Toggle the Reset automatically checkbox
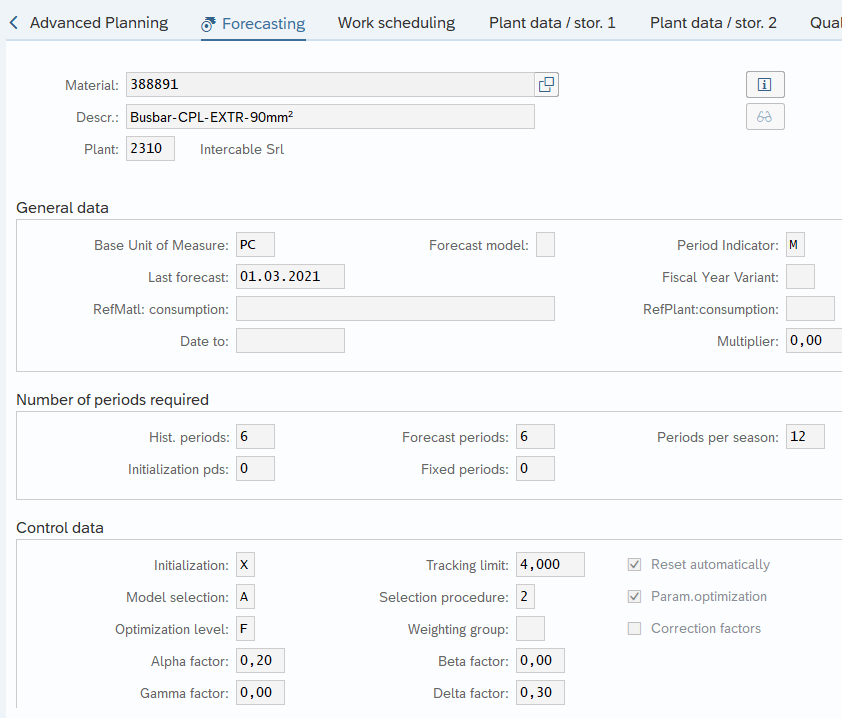The image size is (842, 718). (634, 565)
